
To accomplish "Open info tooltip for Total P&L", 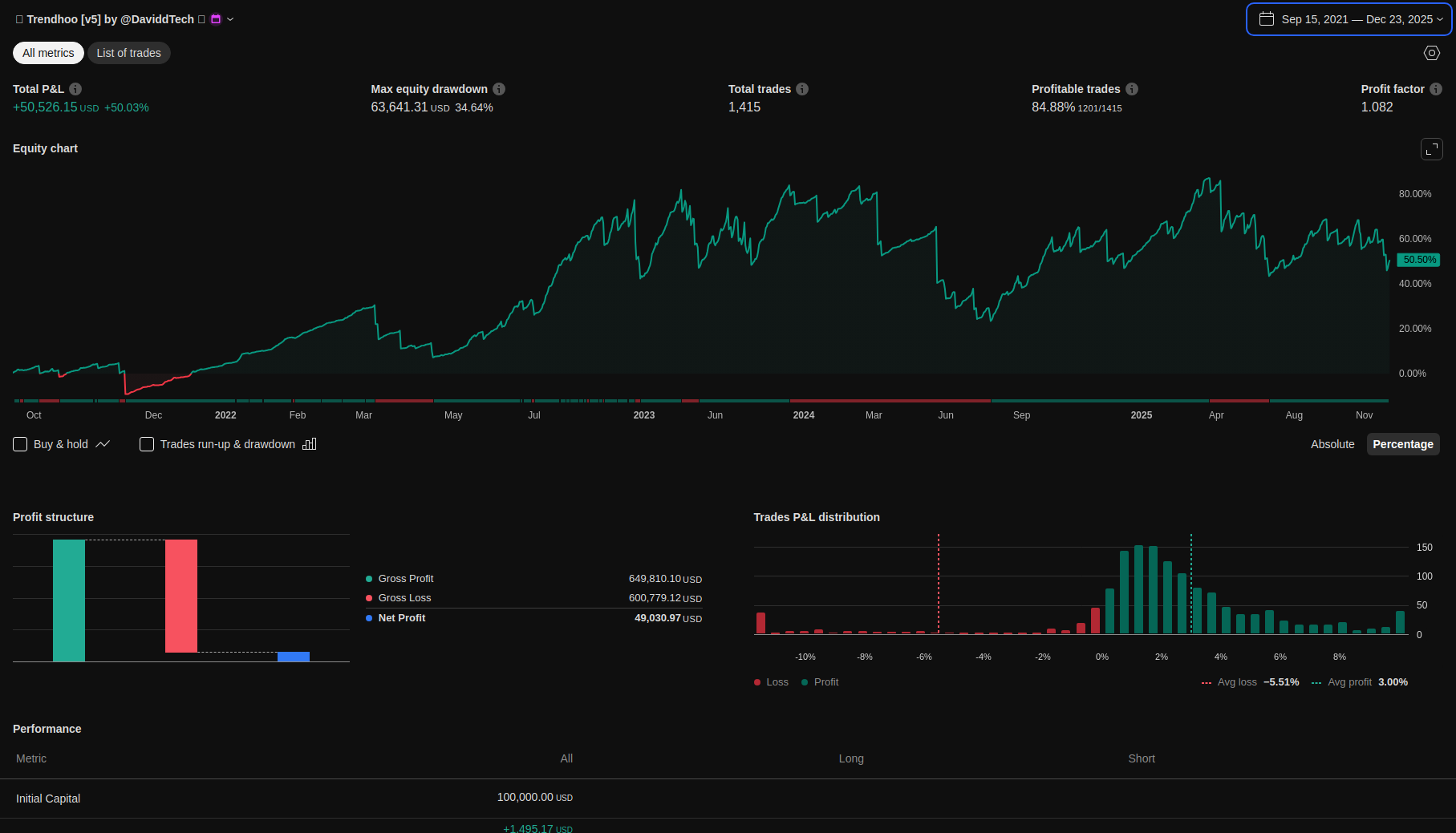I will point(75,89).
